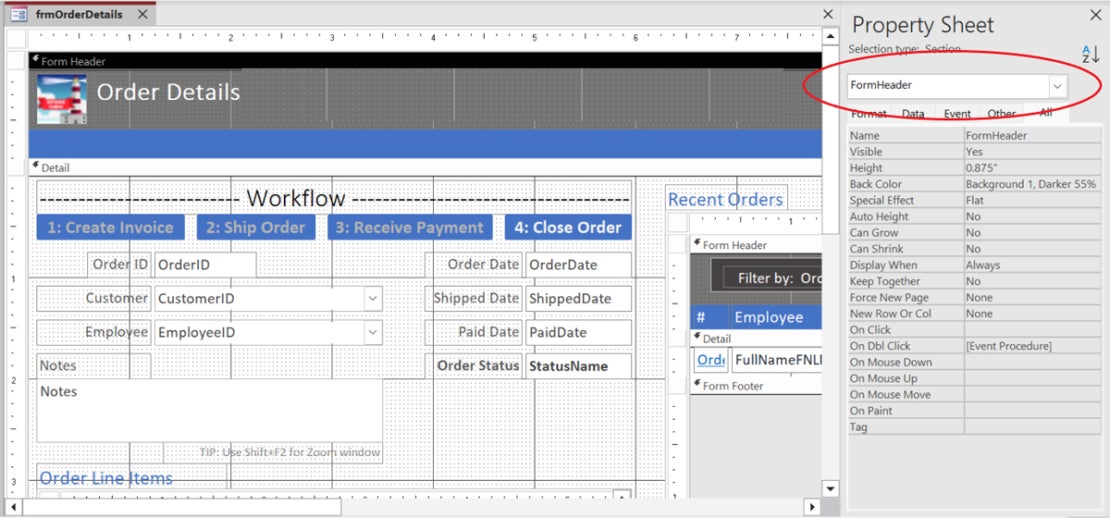Click the horizontal scrollbar right arrow
This screenshot has width=1110, height=518.
812,507
